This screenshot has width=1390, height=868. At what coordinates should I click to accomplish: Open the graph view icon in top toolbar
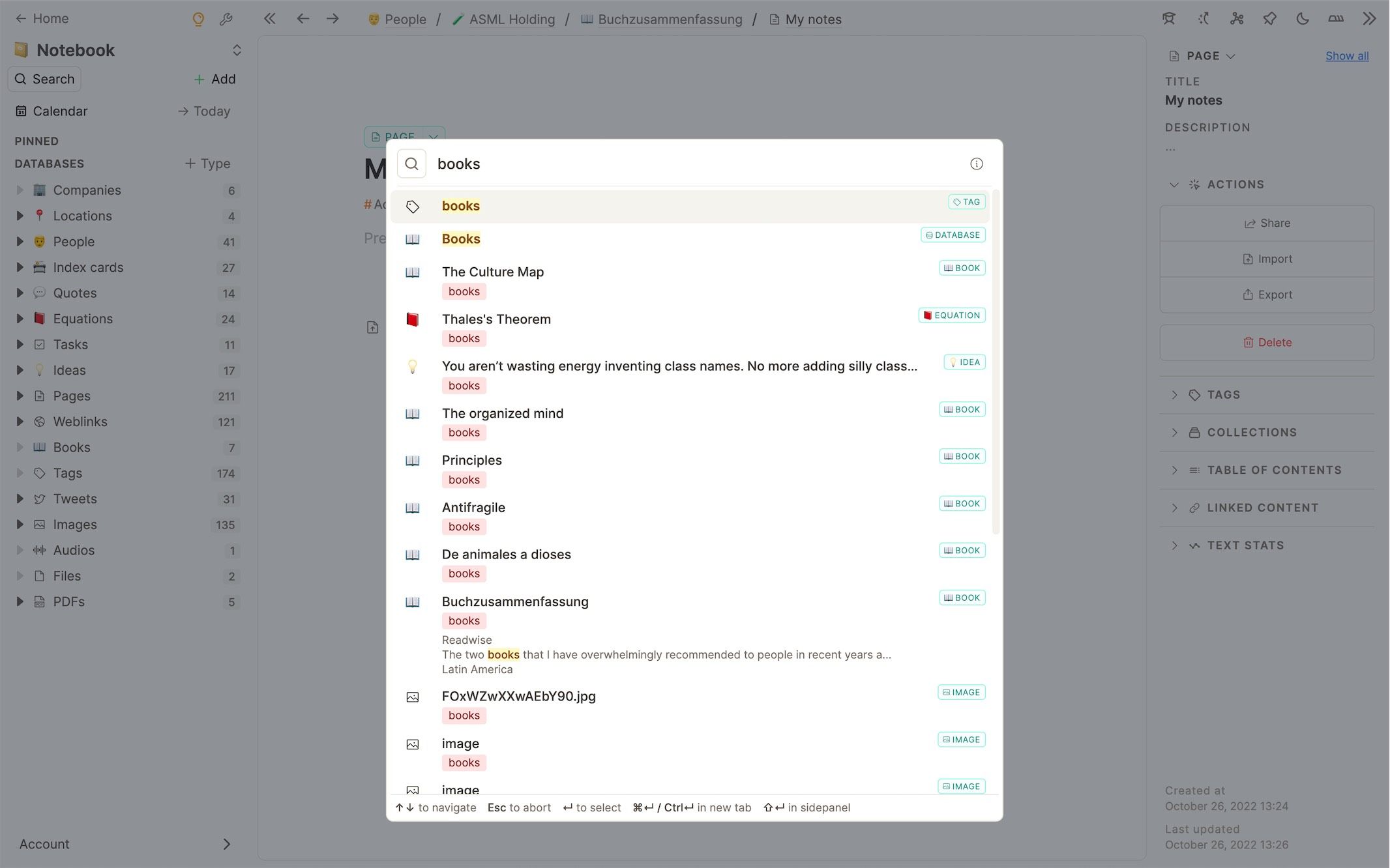click(x=1236, y=18)
